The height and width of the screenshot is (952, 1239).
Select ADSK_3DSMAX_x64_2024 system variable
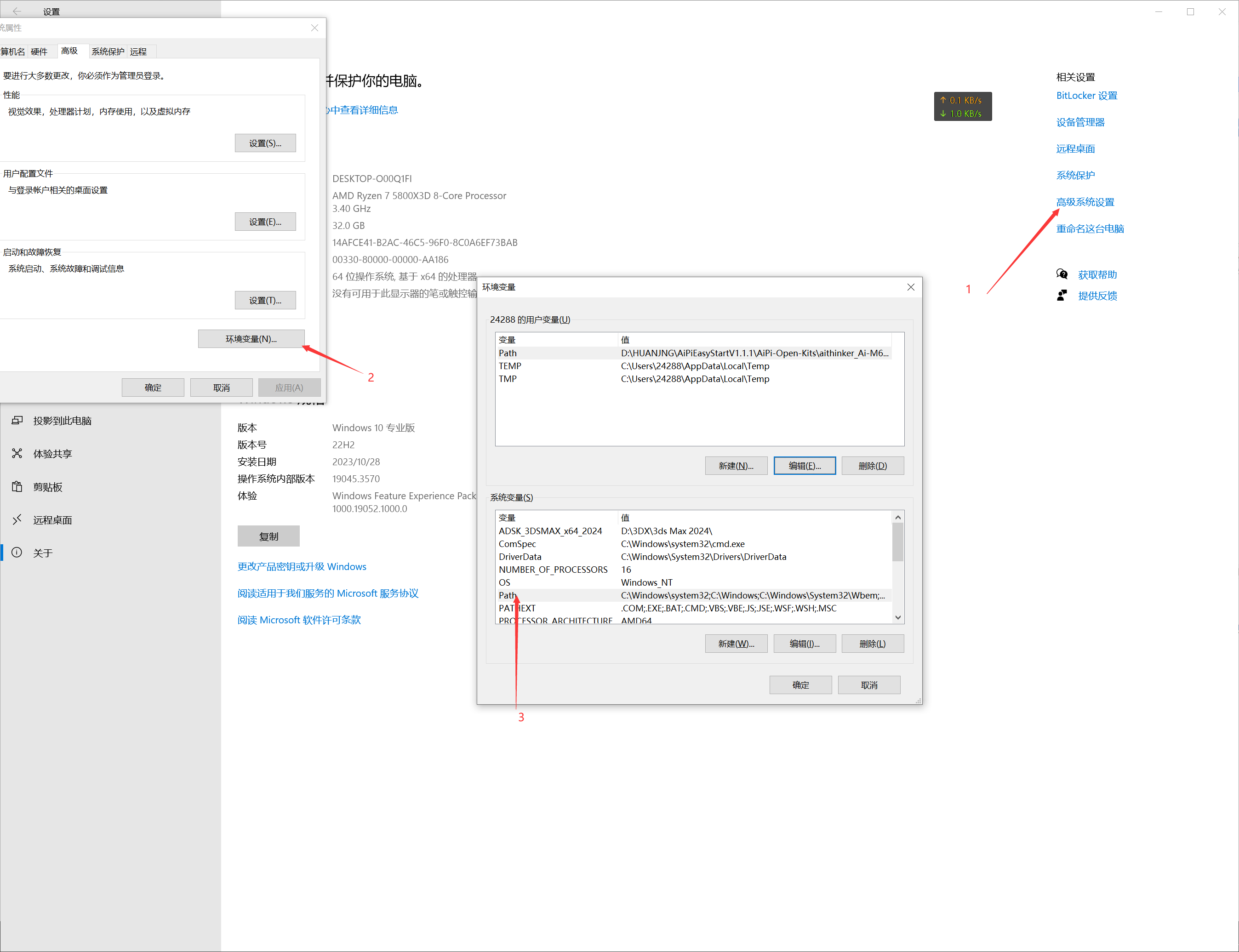click(694, 531)
